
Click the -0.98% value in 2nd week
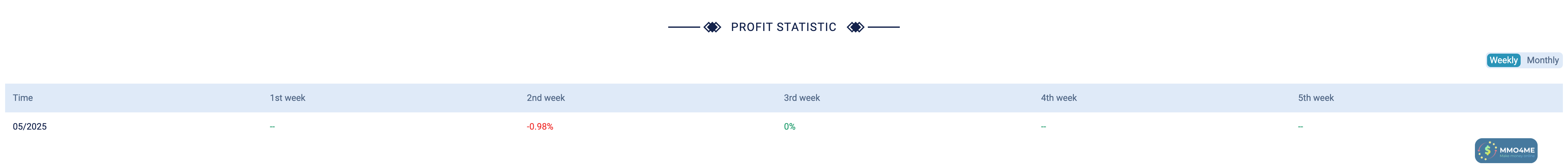click(x=540, y=126)
